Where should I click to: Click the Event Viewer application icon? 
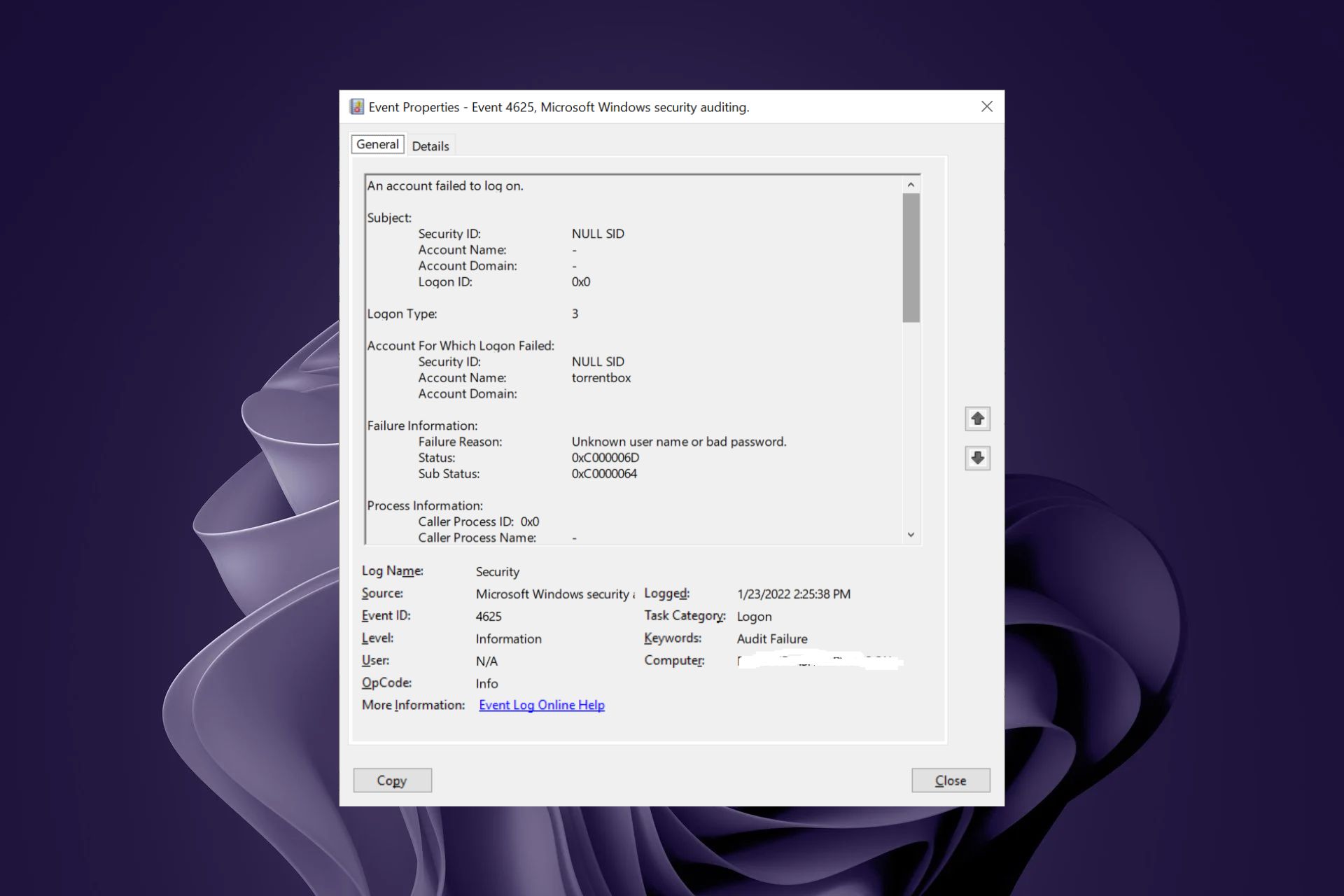click(358, 106)
